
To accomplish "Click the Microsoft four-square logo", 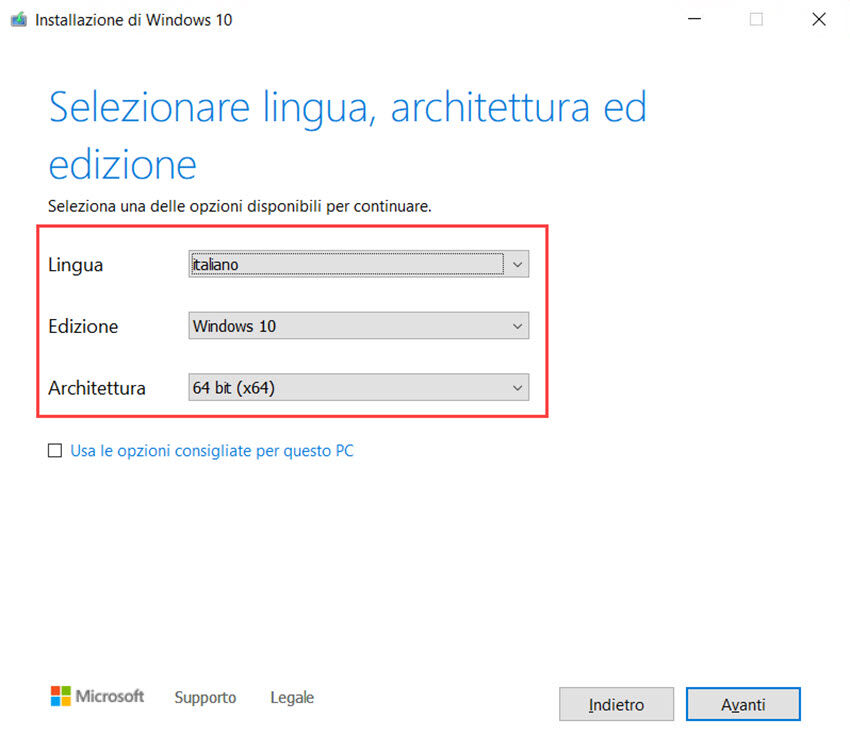I will point(61,697).
